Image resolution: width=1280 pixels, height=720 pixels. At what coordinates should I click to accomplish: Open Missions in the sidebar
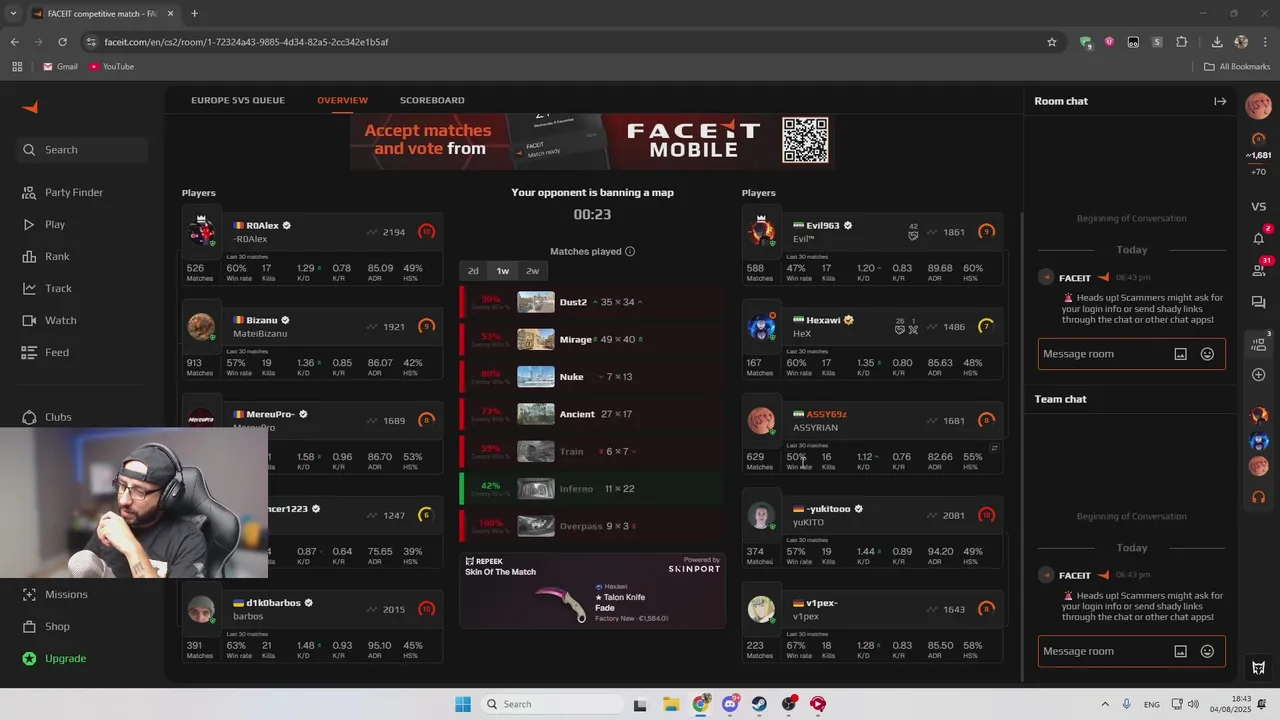(x=66, y=594)
